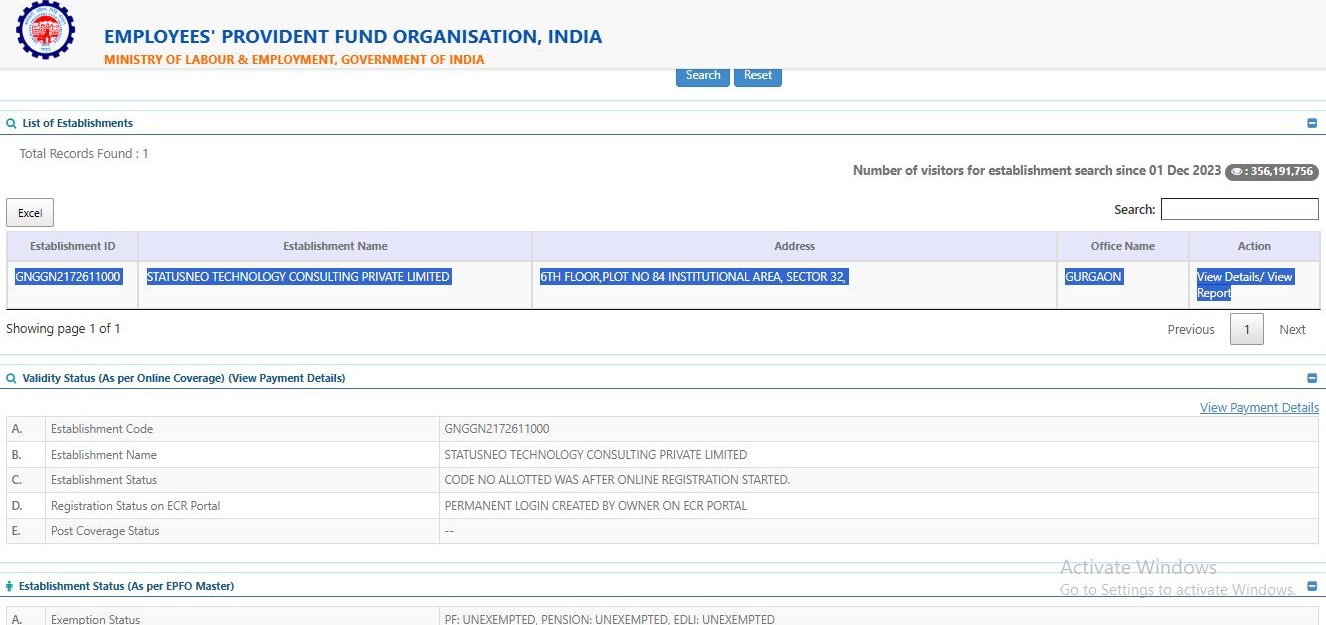Click the EPFO logo emblem

45,31
